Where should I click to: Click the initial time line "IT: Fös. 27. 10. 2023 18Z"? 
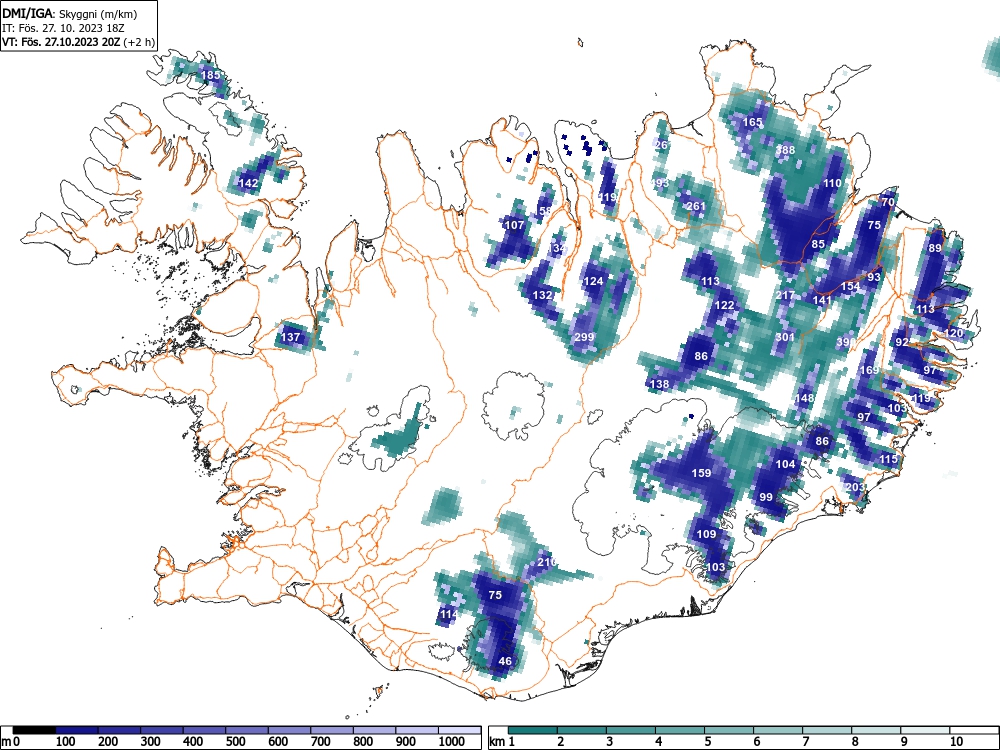(x=61, y=28)
